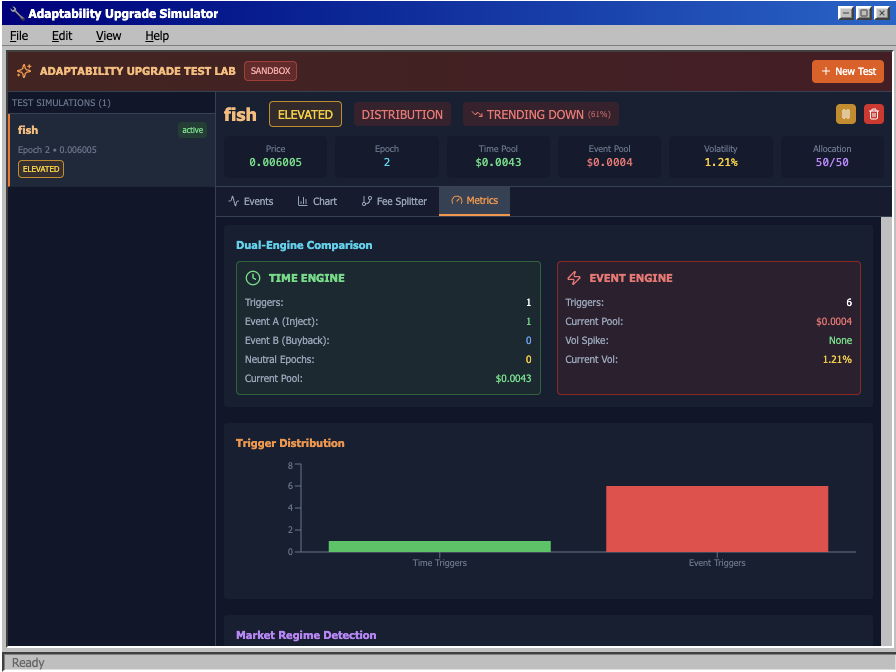
Task: Click the ELEVATED status badge beside fish title
Action: 305,114
